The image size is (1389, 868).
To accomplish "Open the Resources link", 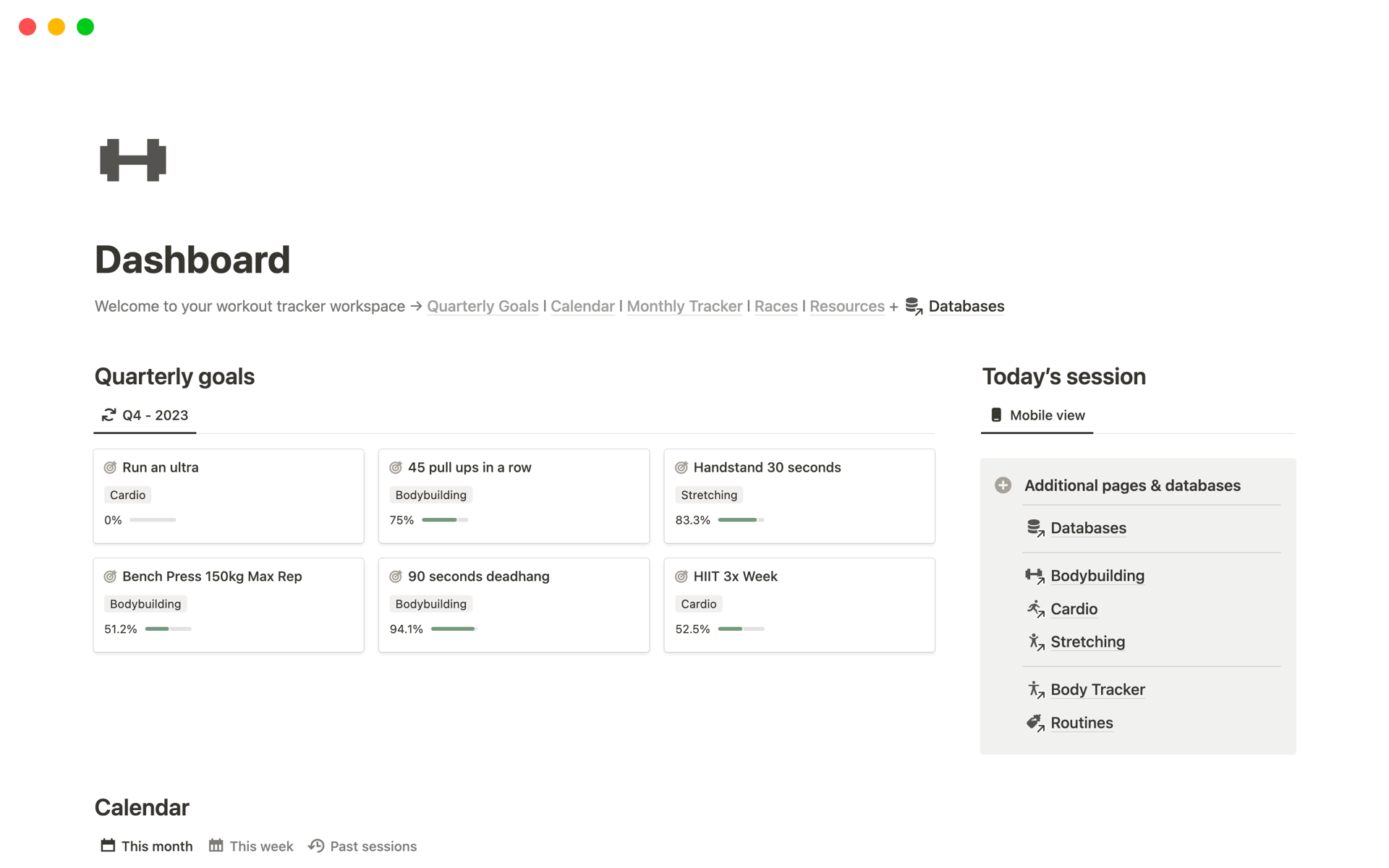I will tap(846, 307).
